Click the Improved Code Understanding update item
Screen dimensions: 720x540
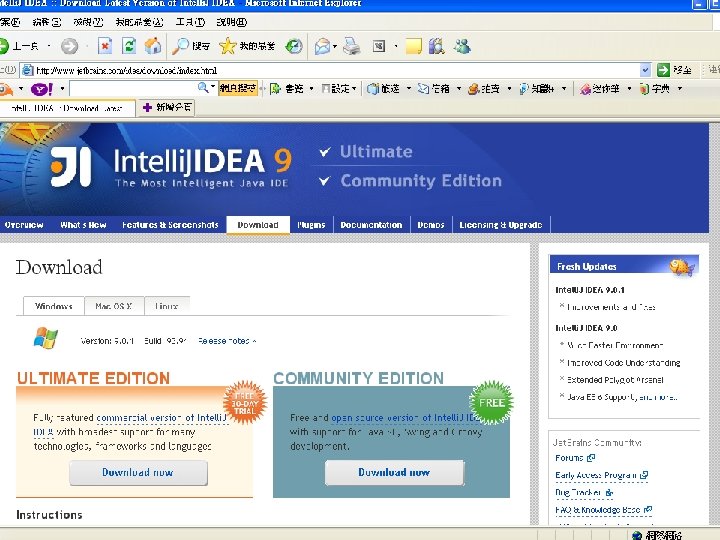click(623, 363)
